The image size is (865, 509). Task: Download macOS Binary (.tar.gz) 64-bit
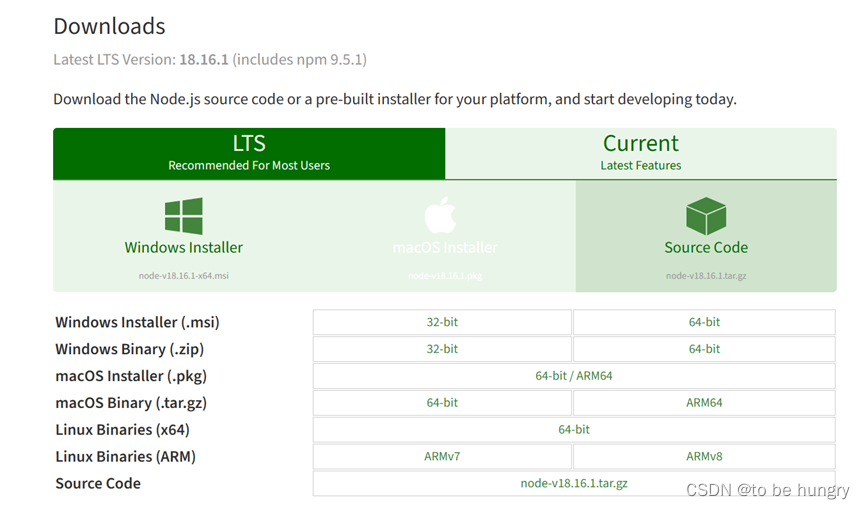442,403
